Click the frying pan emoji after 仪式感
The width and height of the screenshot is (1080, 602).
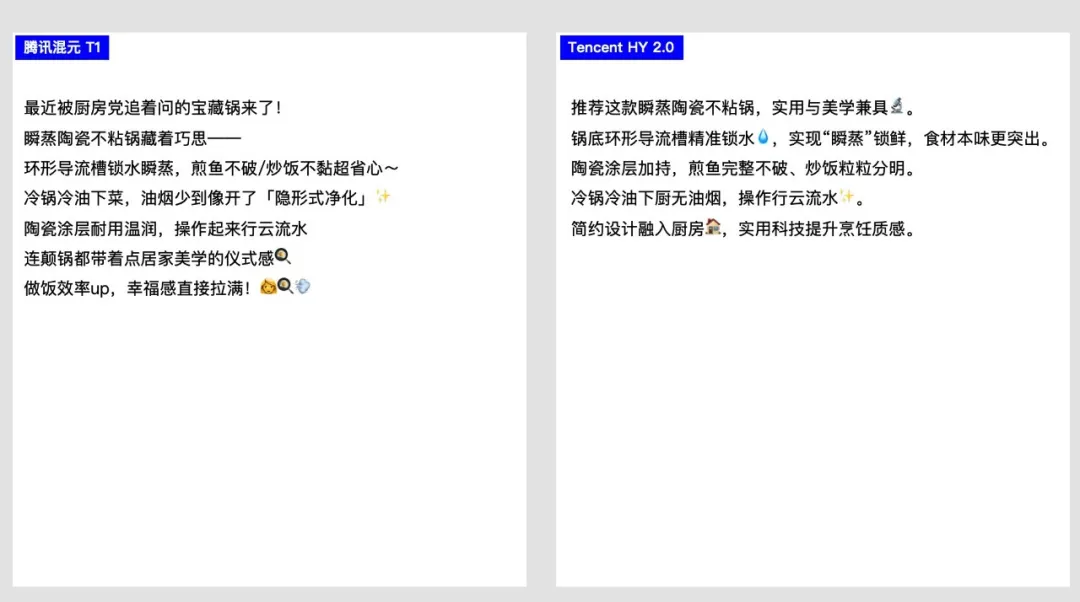(x=283, y=258)
